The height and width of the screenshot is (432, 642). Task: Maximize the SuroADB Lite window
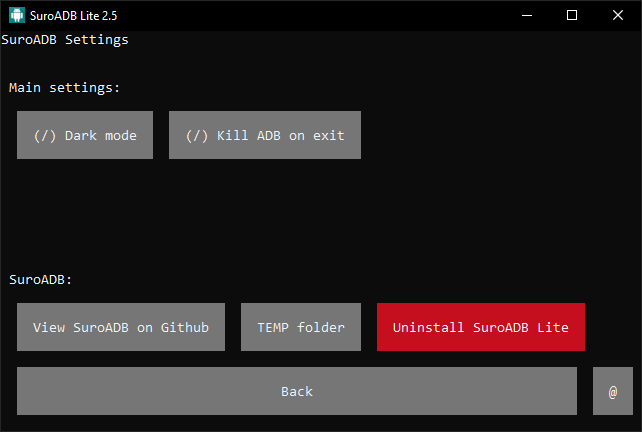pos(572,15)
